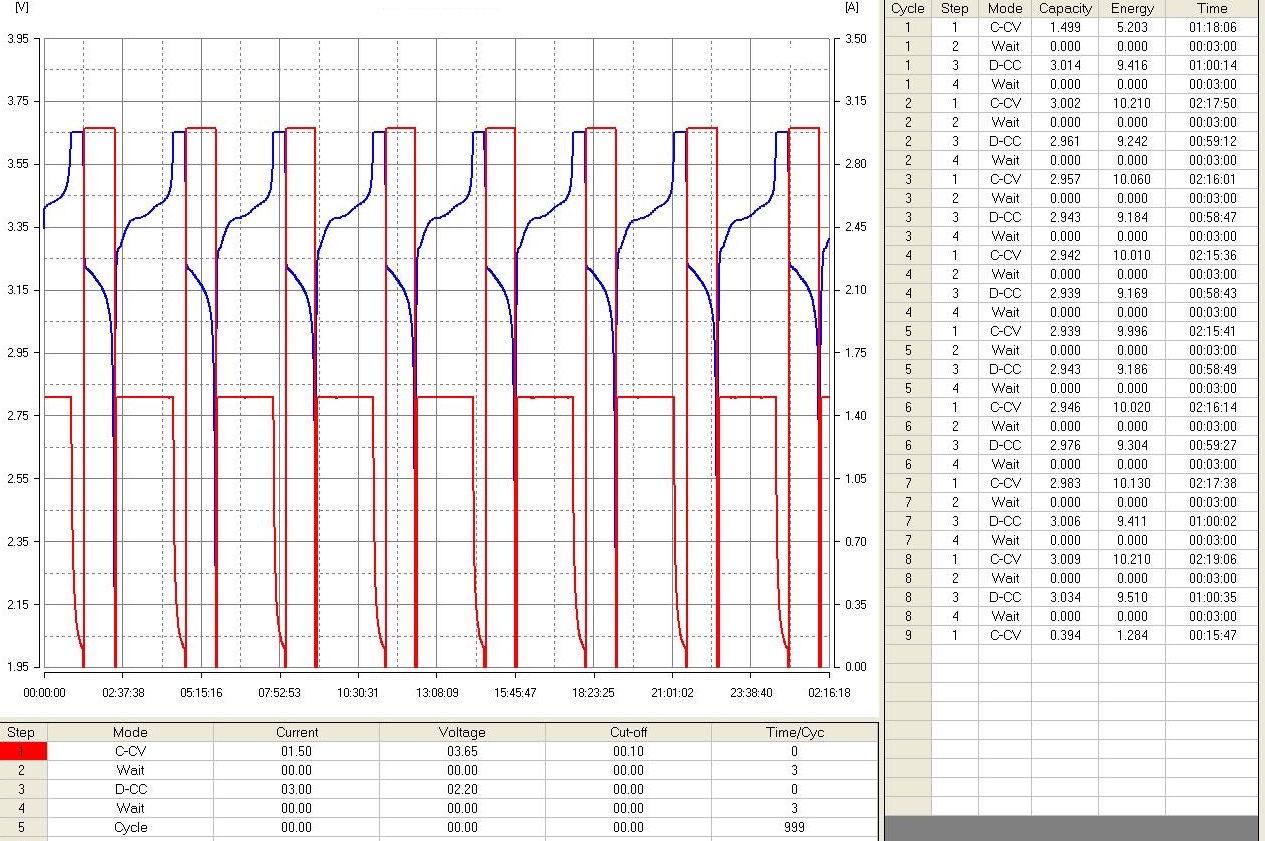The height and width of the screenshot is (841, 1265).
Task: Click energy value 9.510
Action: coord(1132,597)
